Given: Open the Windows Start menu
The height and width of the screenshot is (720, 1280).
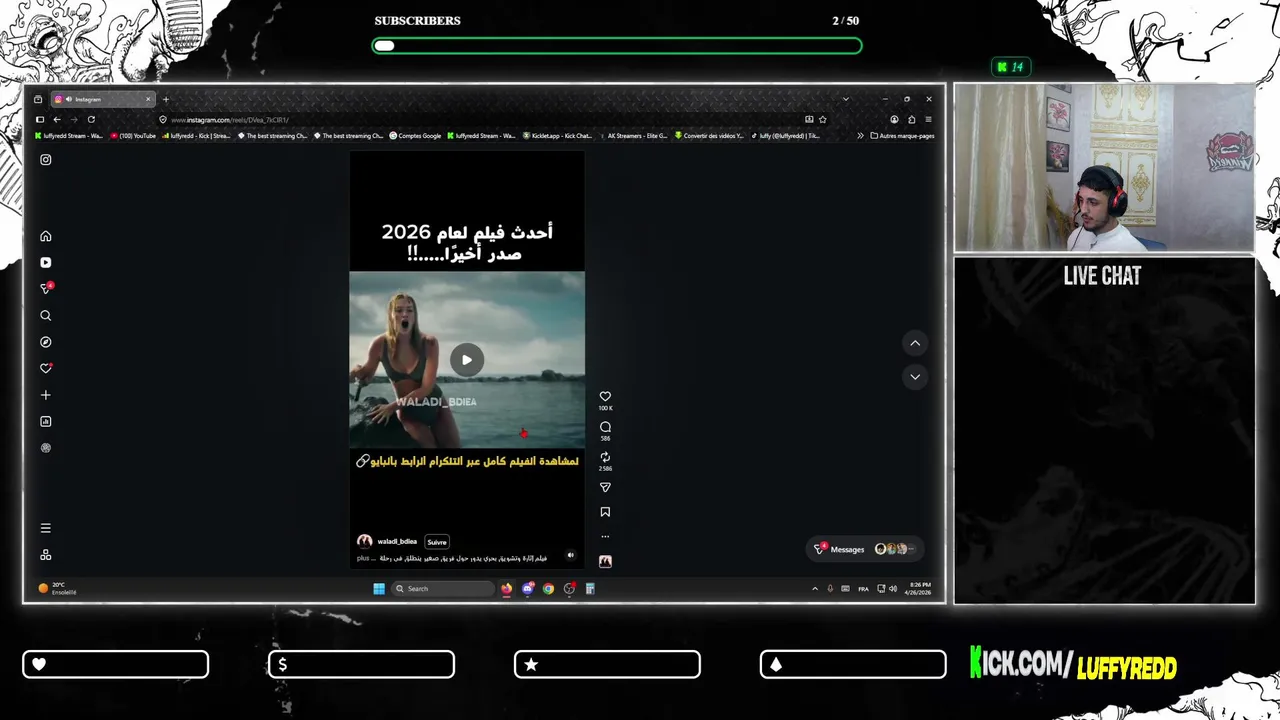Looking at the screenshot, I should click(379, 589).
